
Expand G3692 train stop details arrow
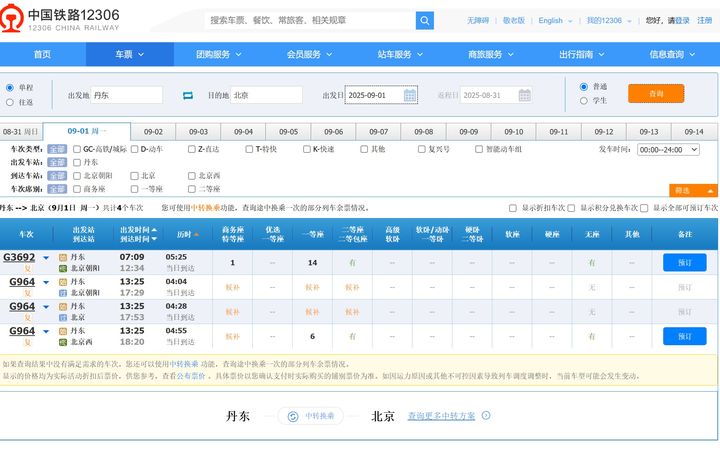click(x=46, y=257)
